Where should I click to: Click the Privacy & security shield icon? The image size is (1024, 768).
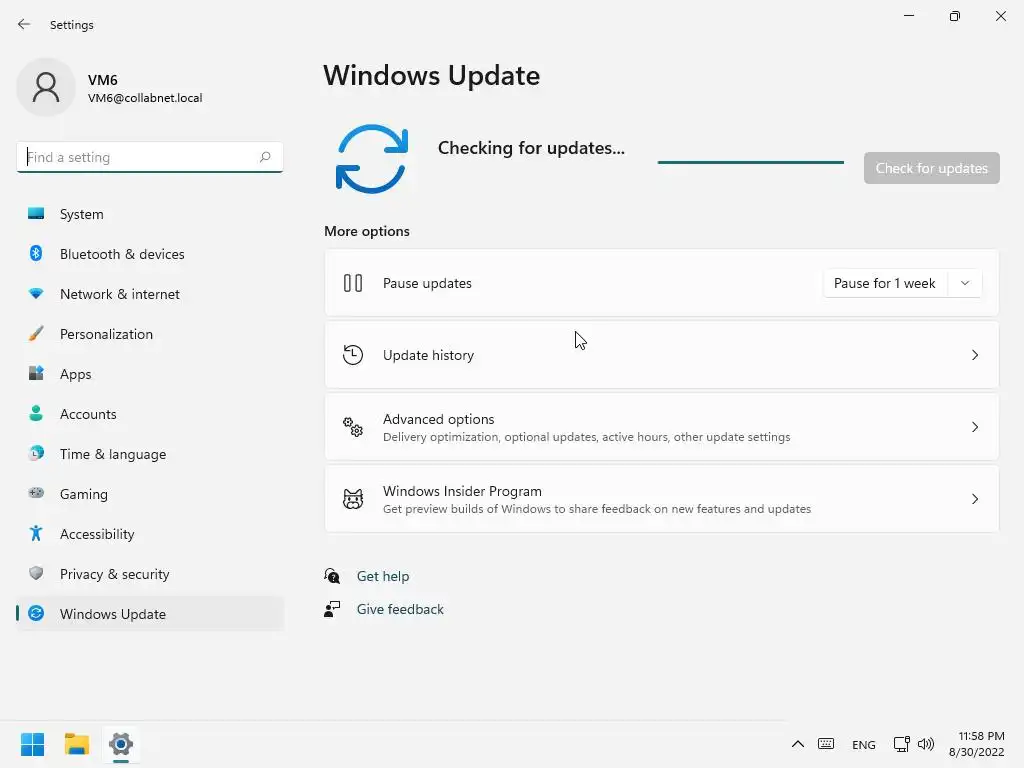(x=36, y=573)
